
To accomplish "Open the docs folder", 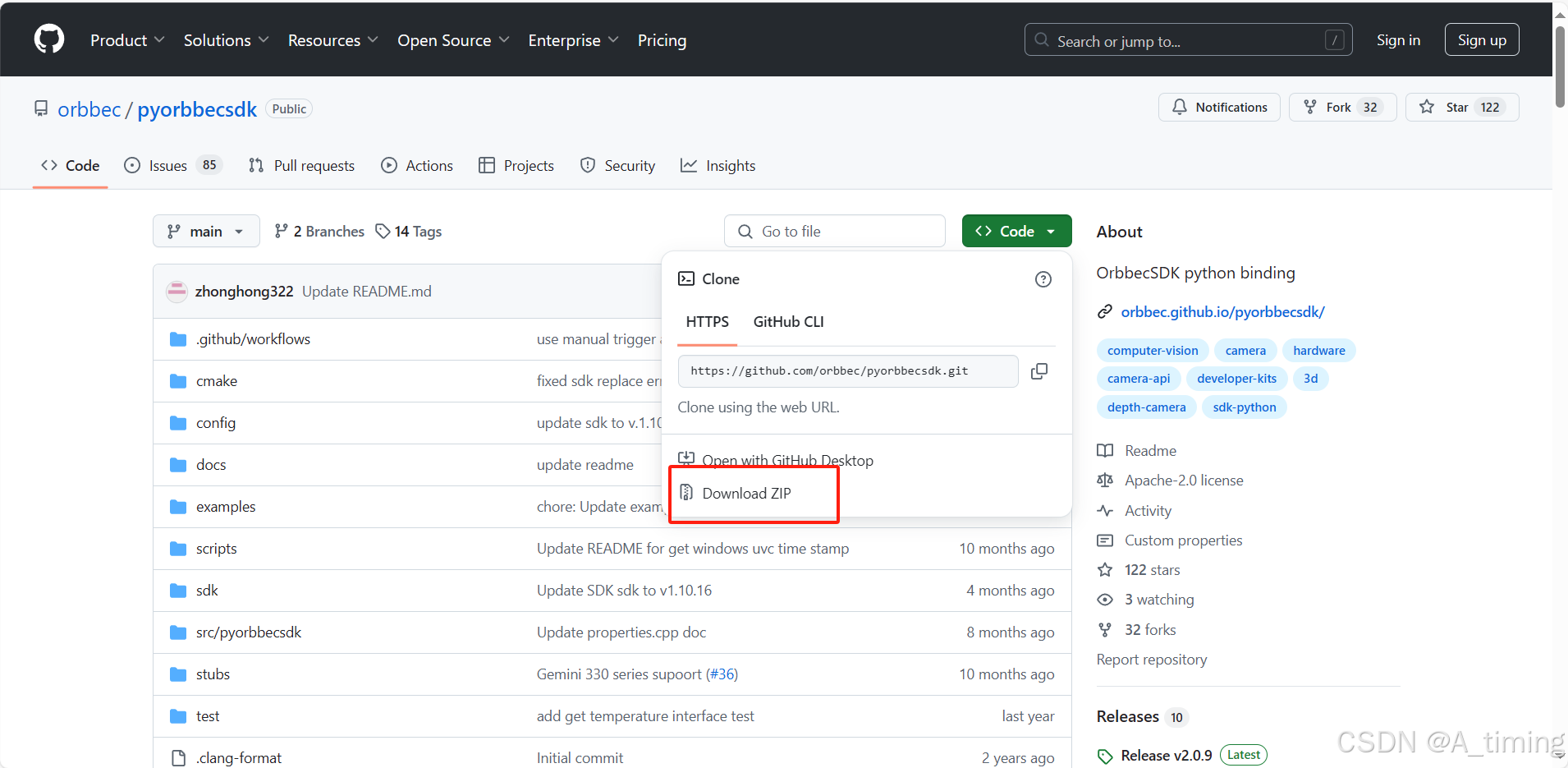I will pyautogui.click(x=211, y=465).
